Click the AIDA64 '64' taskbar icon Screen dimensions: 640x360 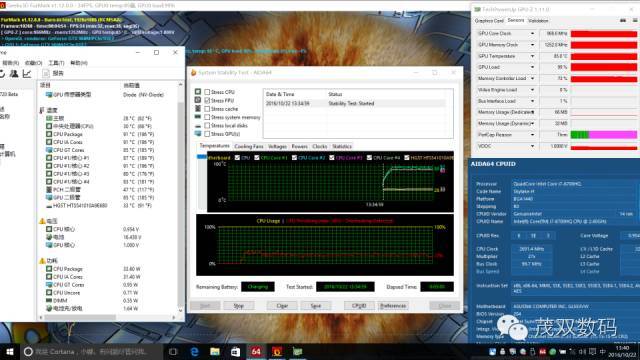[256, 351]
